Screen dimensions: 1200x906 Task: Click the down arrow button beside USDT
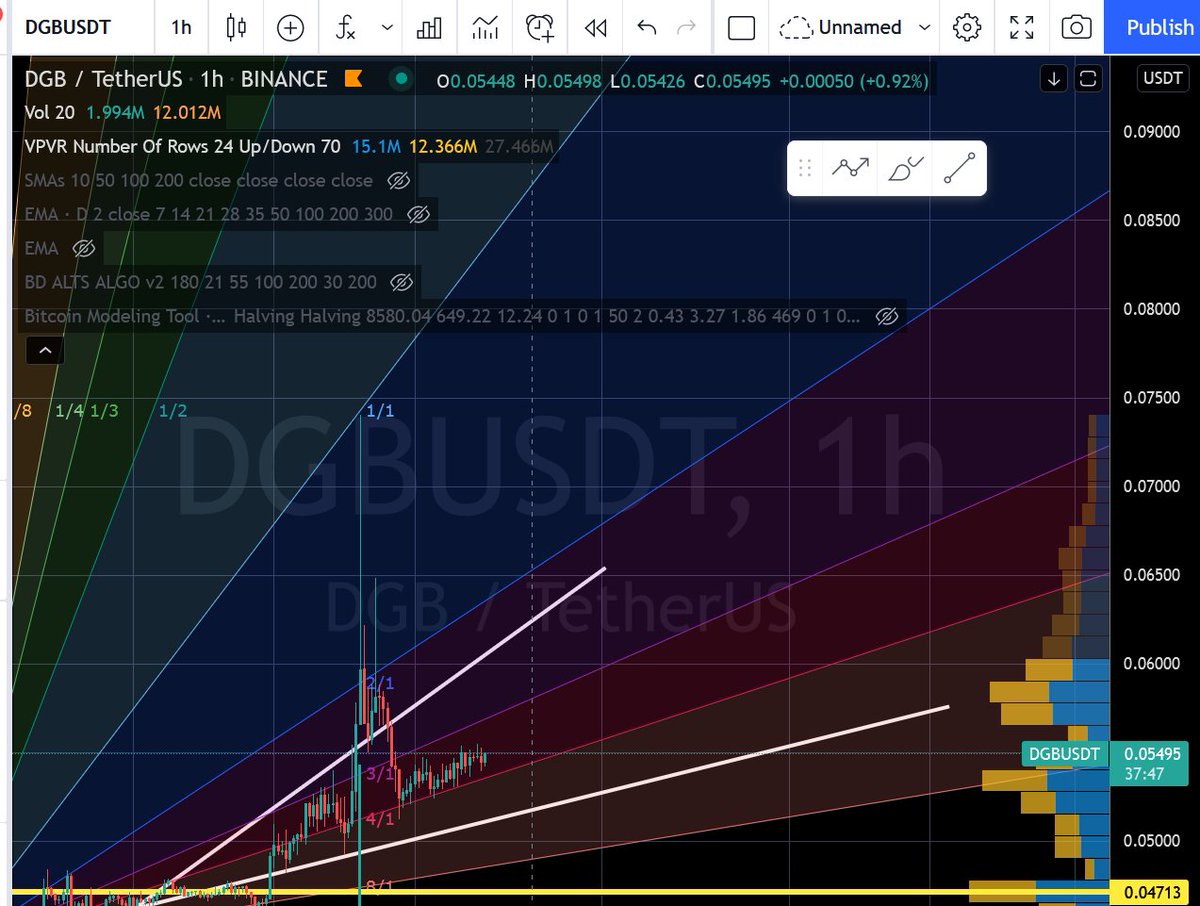click(x=1054, y=78)
